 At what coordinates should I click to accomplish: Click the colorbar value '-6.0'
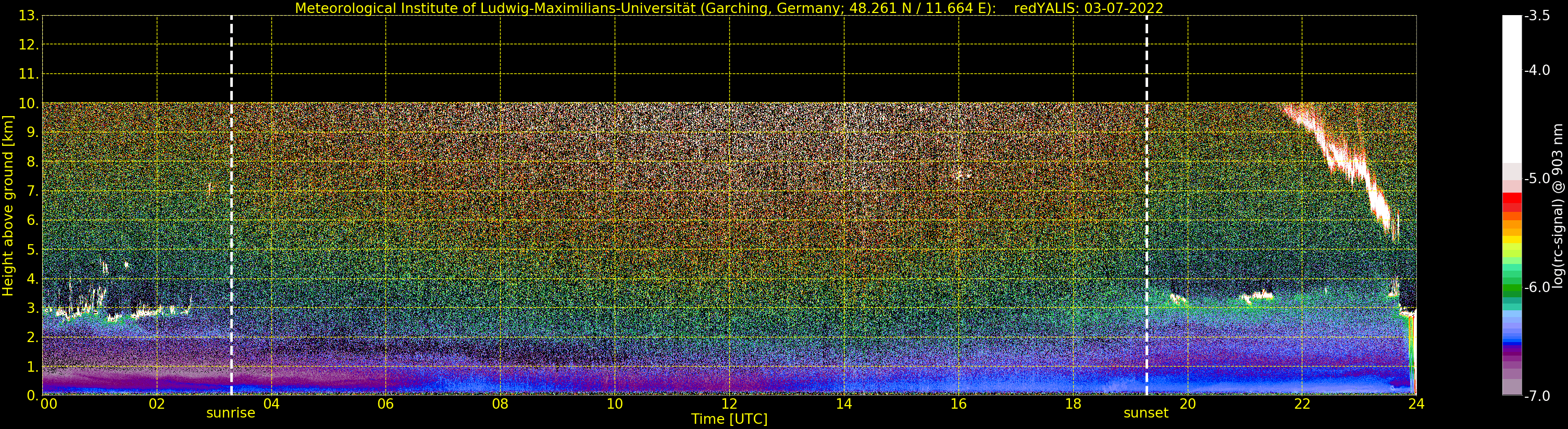[1537, 287]
